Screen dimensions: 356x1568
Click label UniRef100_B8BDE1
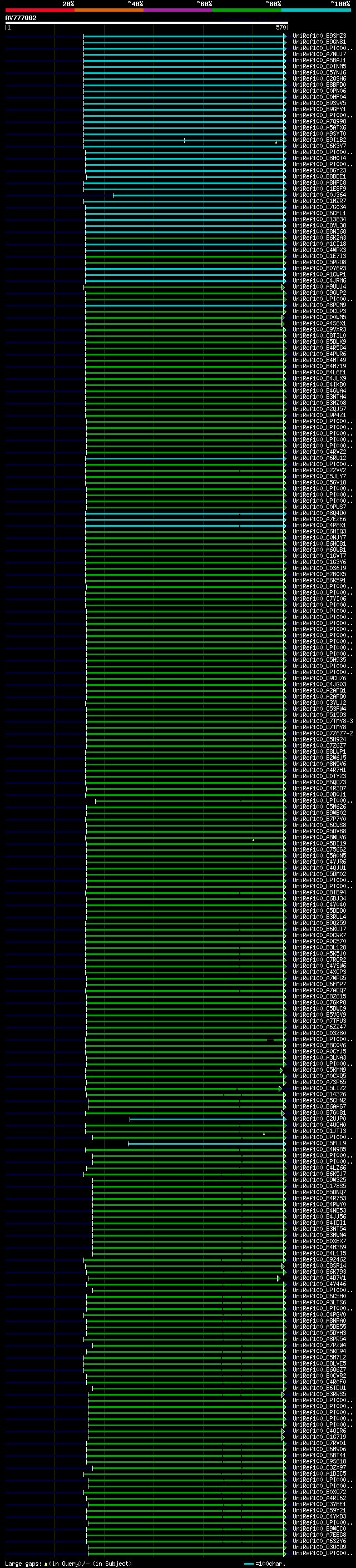click(x=319, y=176)
